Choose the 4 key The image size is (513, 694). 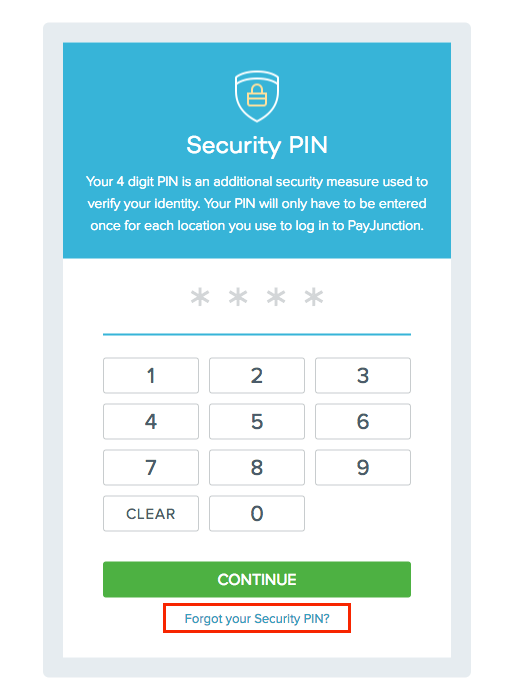(151, 421)
